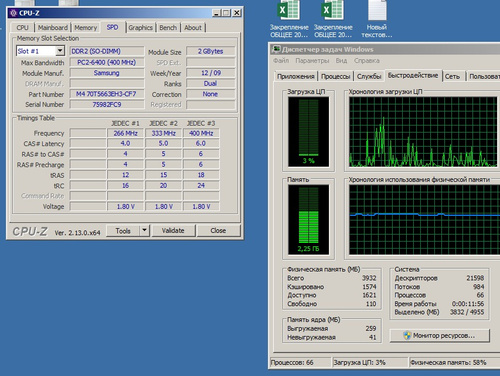Click the Module Manuf. field Samsung

(x=107, y=73)
